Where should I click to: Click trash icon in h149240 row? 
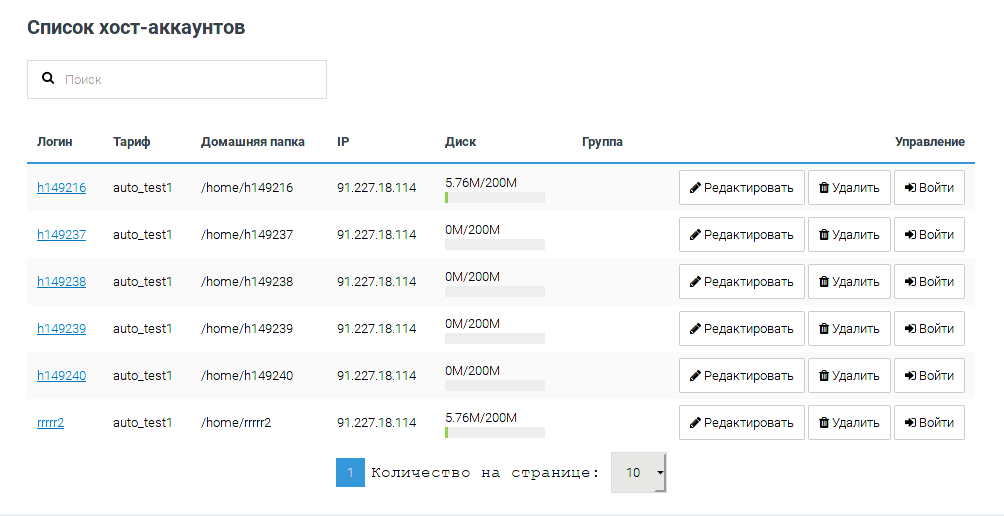click(824, 376)
